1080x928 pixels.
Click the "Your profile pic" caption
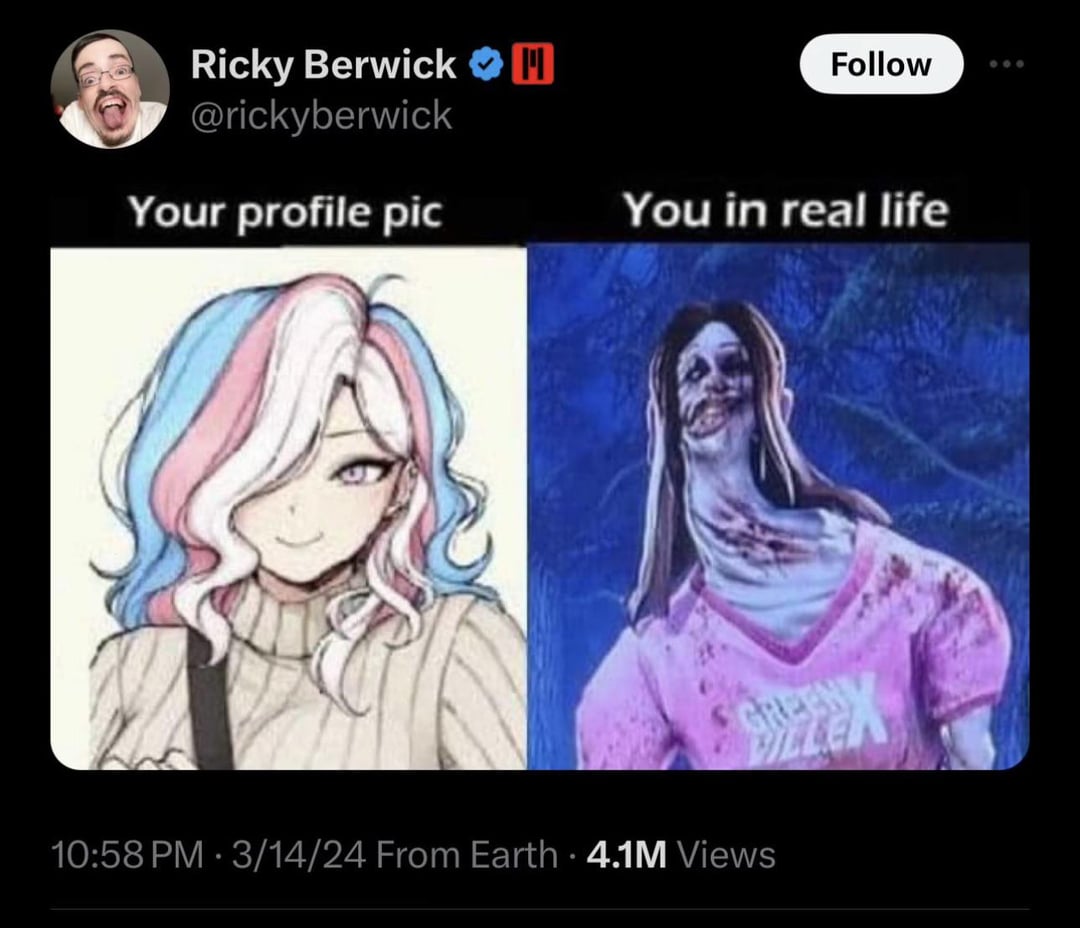[x=285, y=212]
